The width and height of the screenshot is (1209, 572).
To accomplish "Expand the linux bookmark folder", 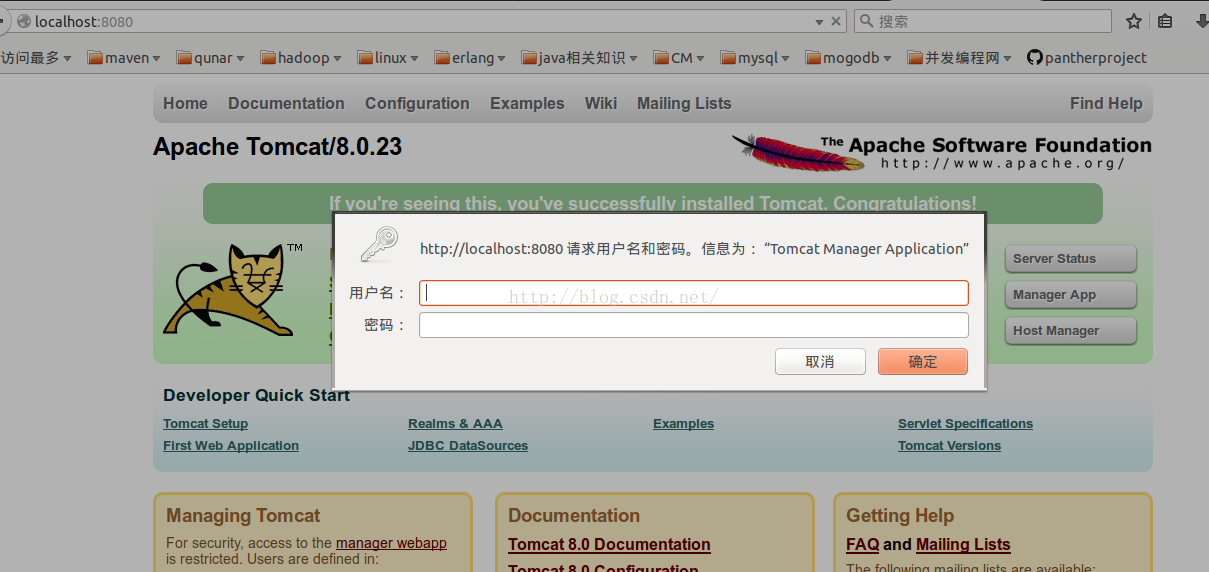I will coord(388,58).
